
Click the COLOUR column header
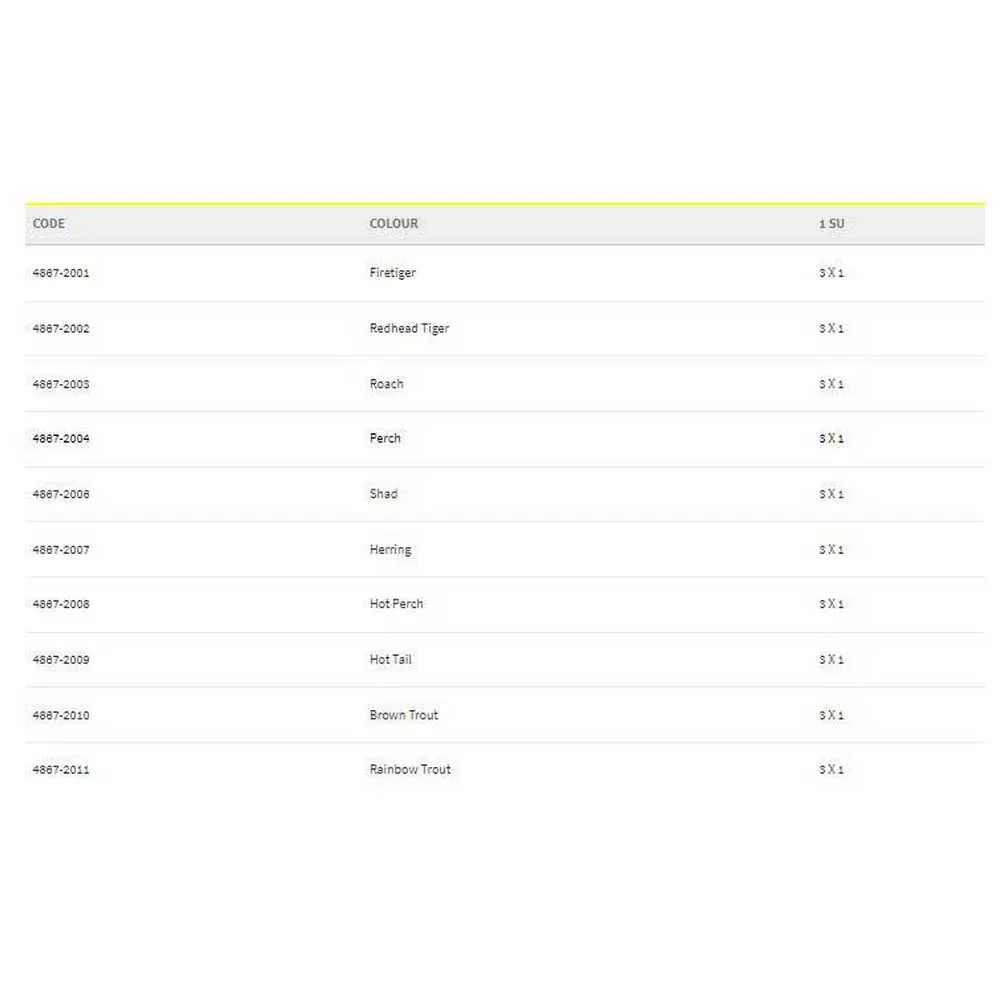[394, 224]
